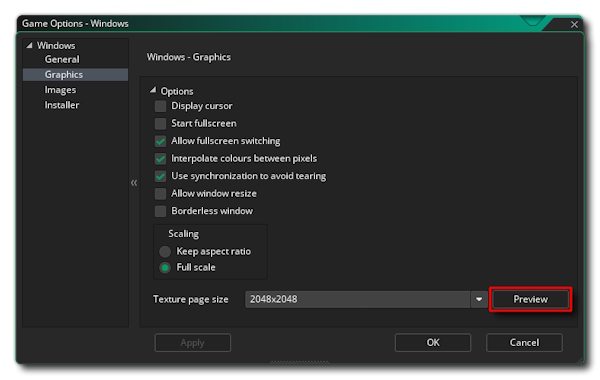600x380 pixels.
Task: Go to Installer settings
Action: click(x=62, y=105)
